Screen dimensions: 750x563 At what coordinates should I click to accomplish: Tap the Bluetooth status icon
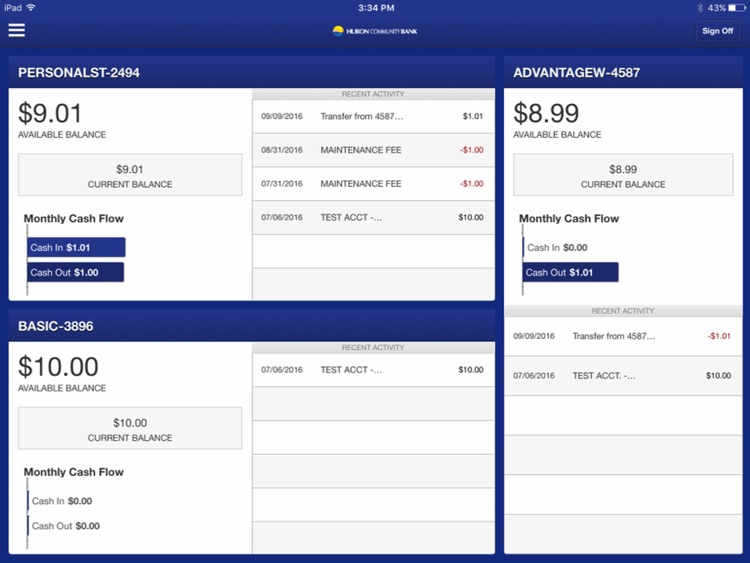click(700, 8)
